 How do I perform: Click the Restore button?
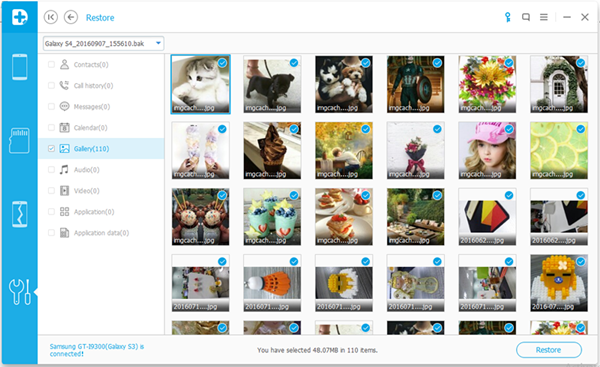click(549, 350)
